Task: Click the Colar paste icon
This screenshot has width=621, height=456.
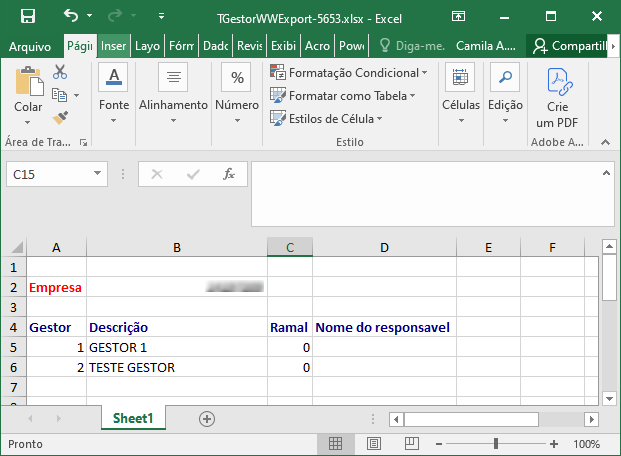Action: coord(29,81)
